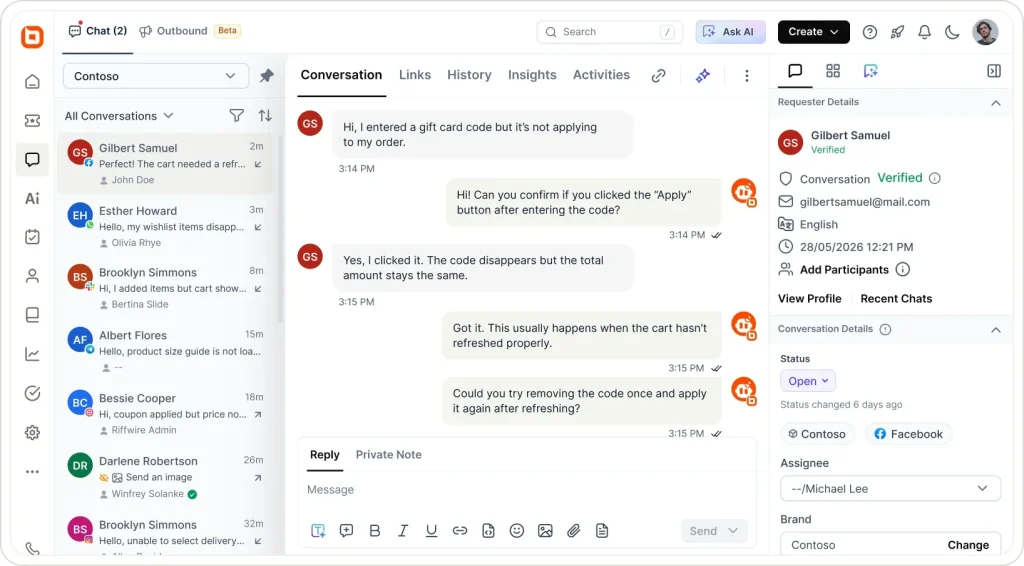Change the Open status dropdown

[x=808, y=381]
